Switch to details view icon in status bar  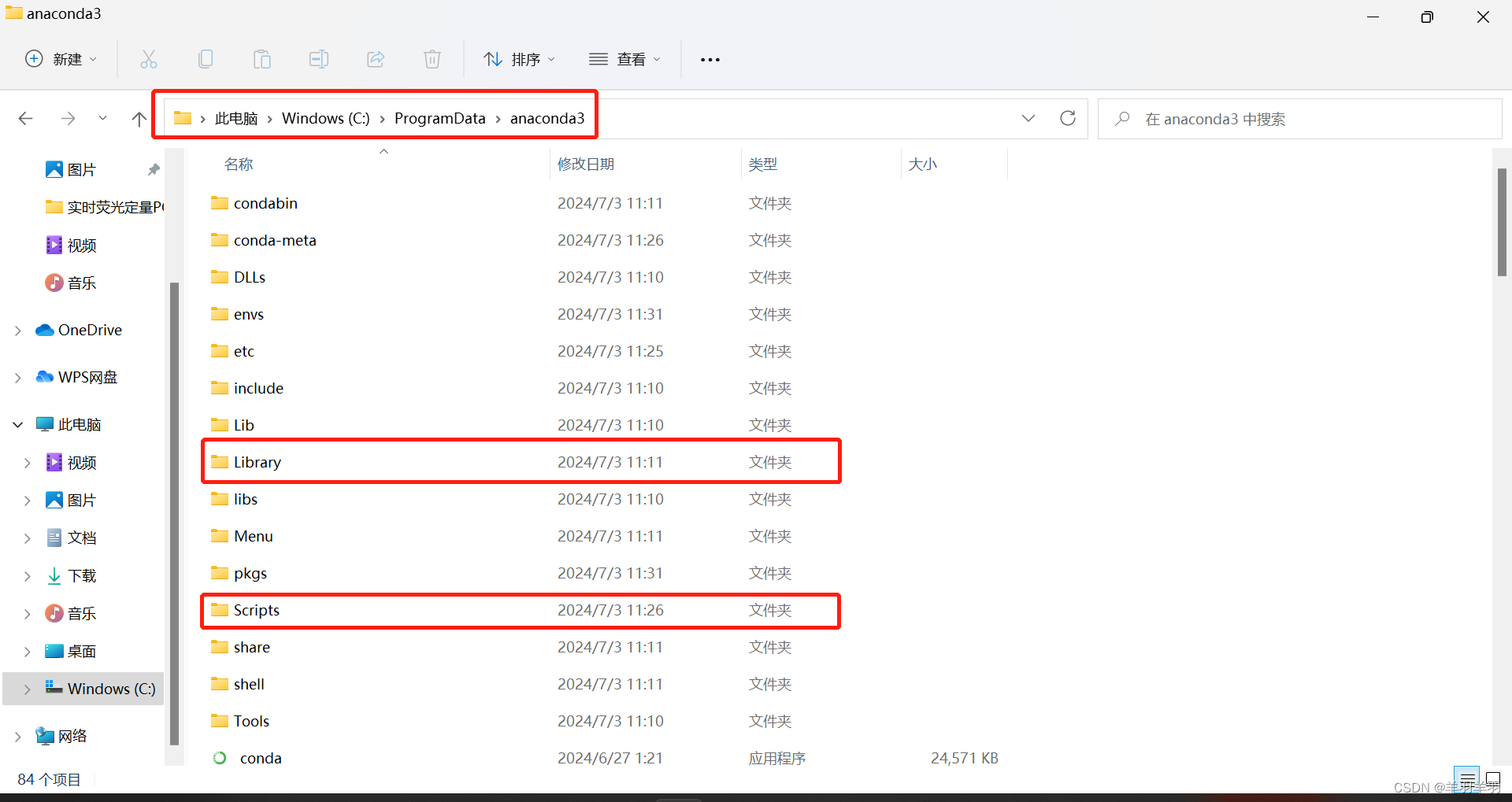tap(1466, 778)
